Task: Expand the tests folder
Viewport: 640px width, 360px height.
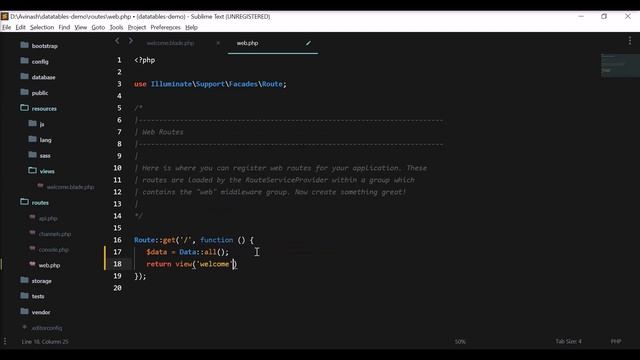Action: coord(24,296)
